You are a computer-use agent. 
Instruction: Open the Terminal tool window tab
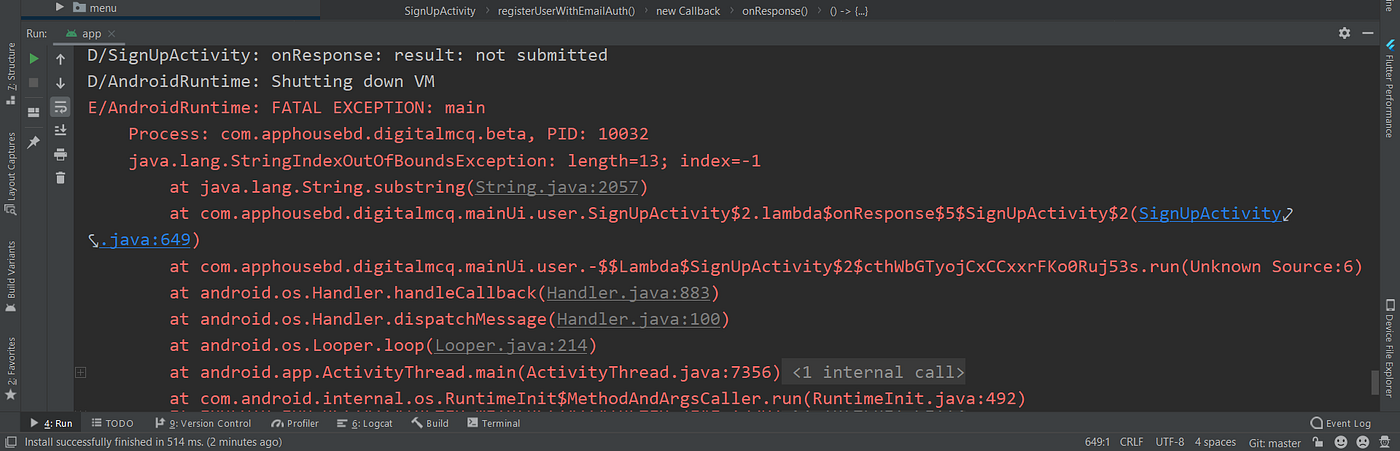click(494, 423)
